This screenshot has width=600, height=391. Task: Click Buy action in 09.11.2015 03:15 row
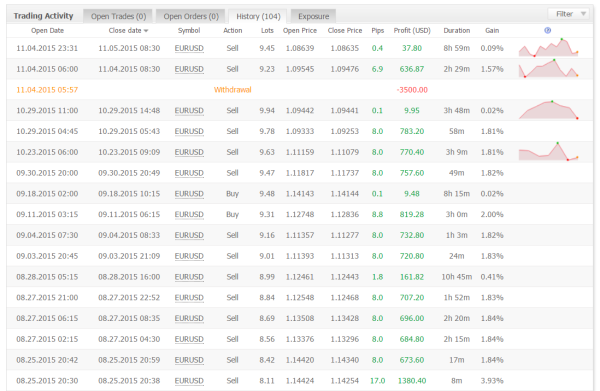tap(233, 215)
